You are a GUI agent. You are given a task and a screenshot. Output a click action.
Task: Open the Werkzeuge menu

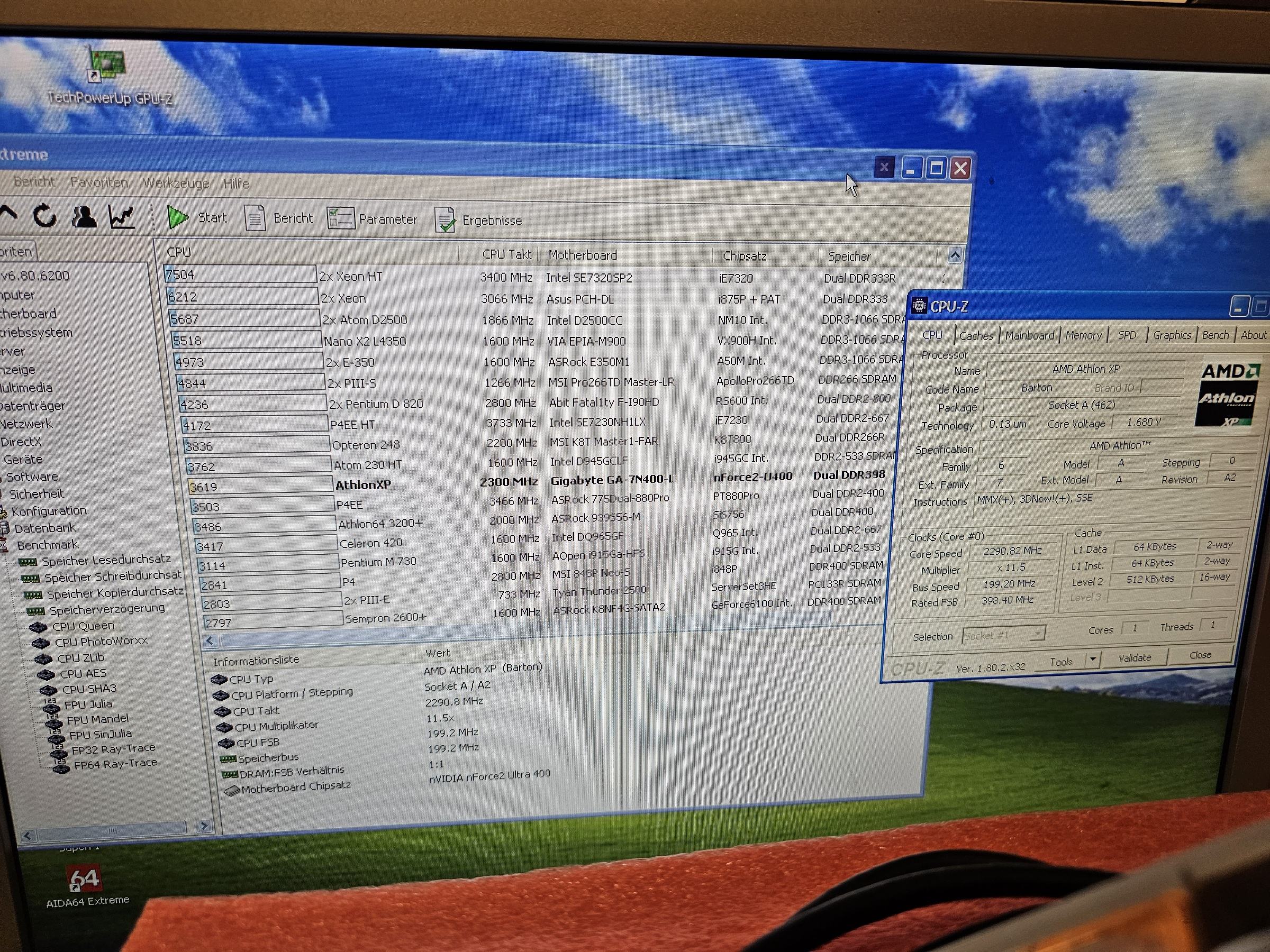(176, 183)
